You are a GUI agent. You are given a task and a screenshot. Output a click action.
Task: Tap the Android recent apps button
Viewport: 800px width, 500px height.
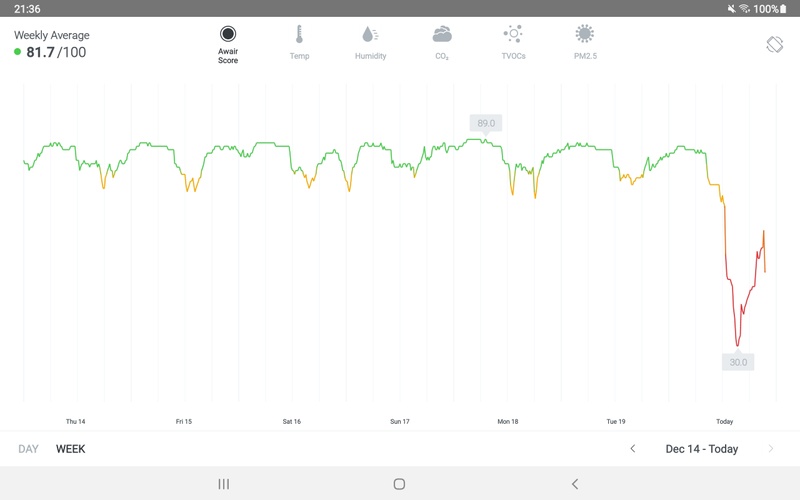coord(223,484)
